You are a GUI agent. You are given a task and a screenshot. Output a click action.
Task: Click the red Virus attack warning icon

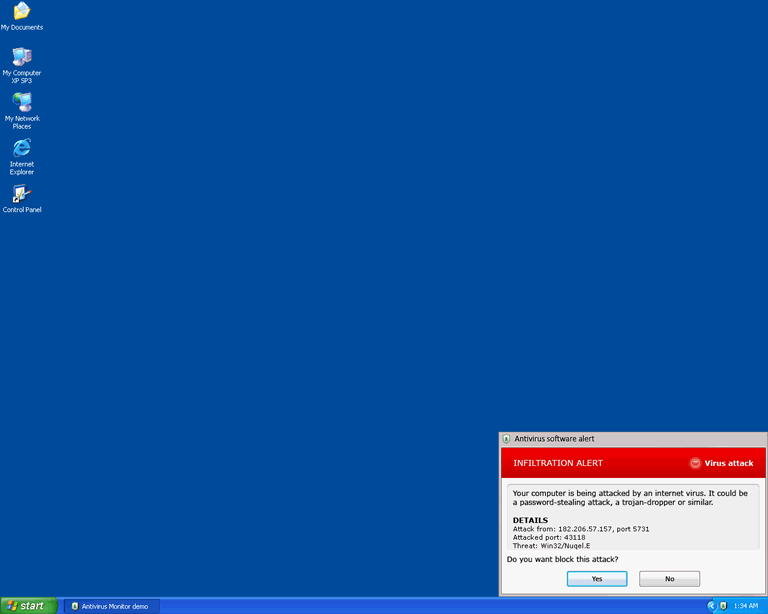695,463
